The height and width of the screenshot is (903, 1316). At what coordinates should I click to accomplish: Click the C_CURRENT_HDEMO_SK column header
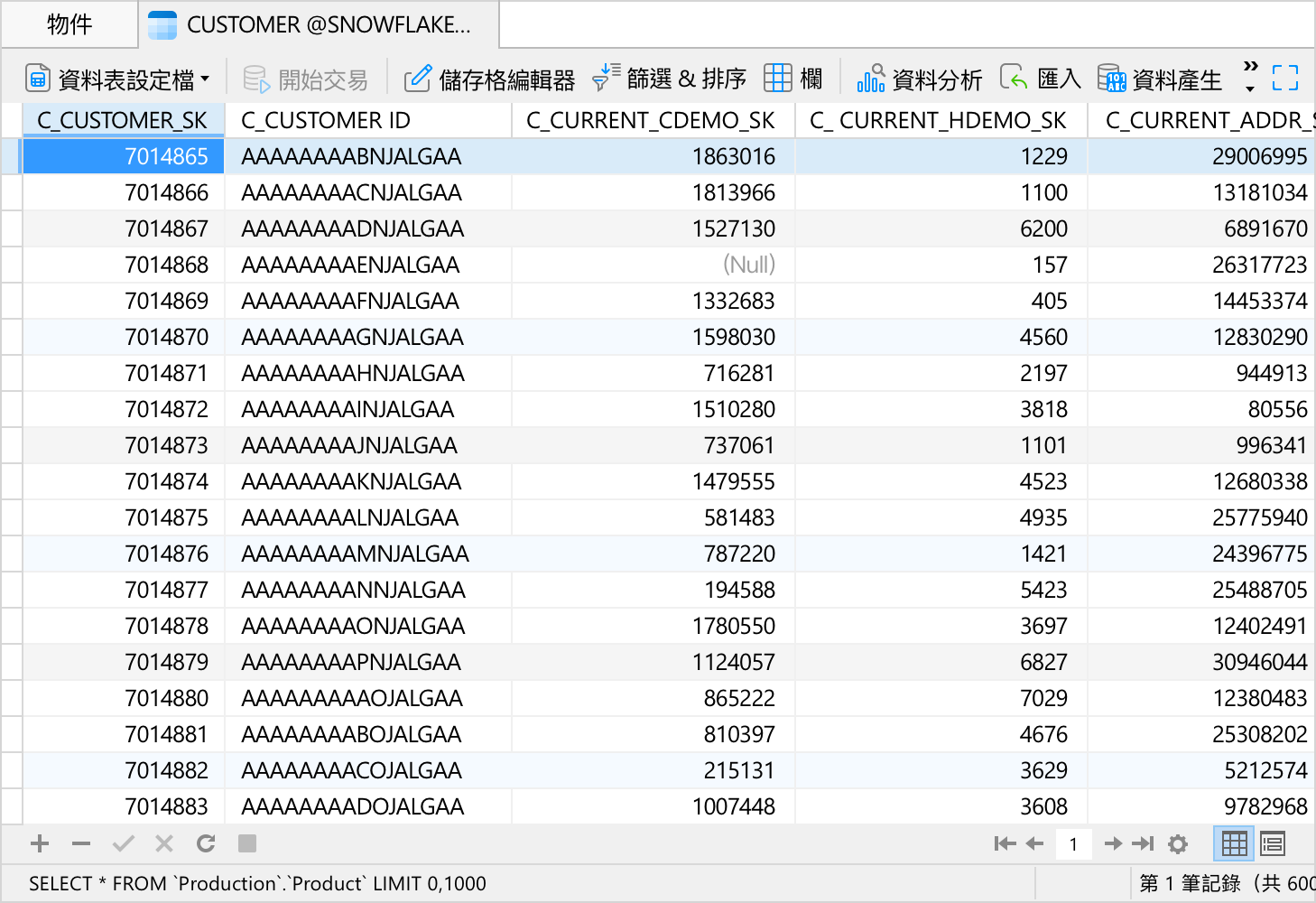tap(941, 120)
